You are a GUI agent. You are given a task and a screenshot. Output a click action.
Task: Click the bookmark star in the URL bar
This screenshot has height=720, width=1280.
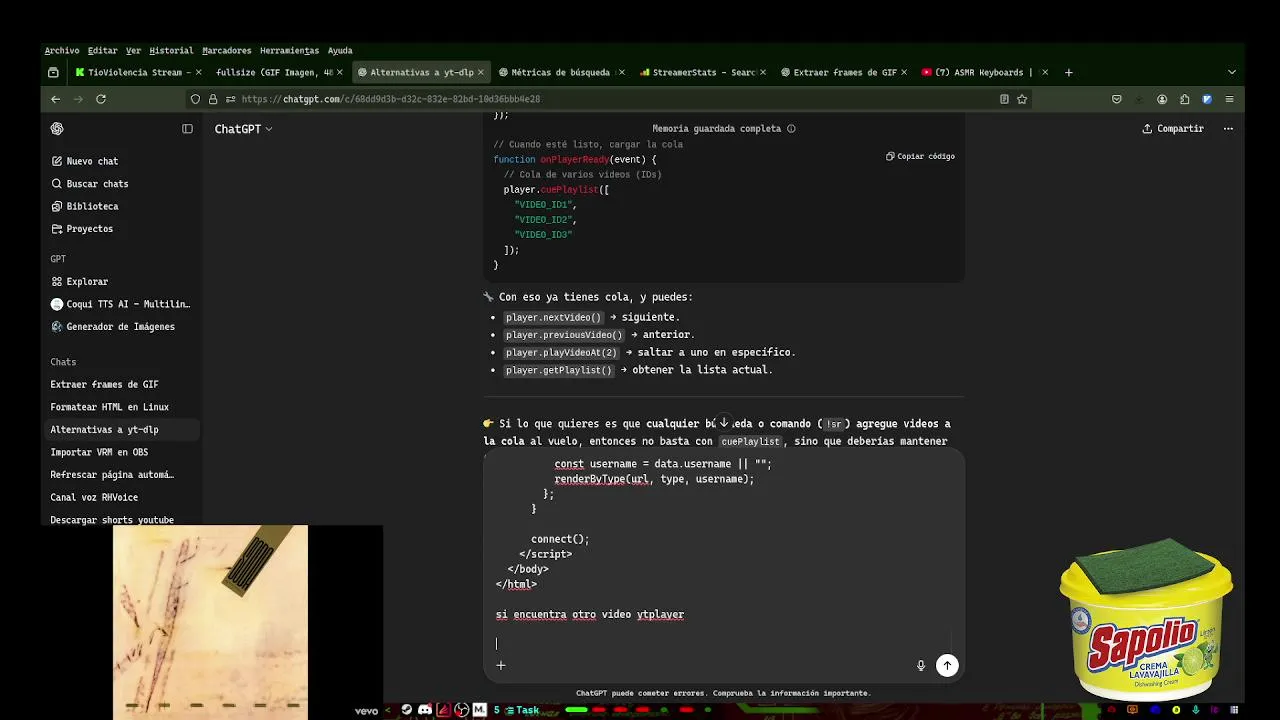click(x=1022, y=99)
